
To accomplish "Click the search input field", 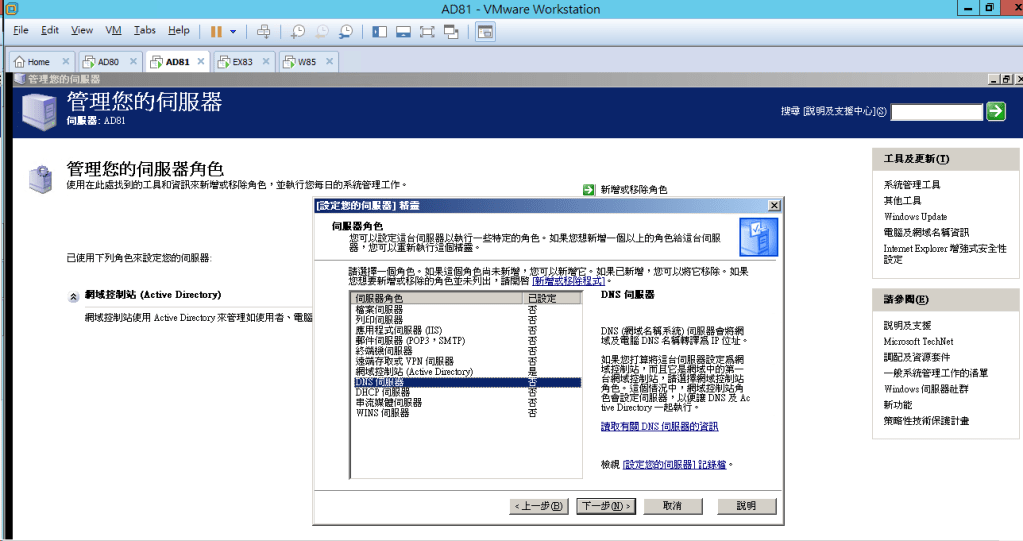I will pyautogui.click(x=936, y=112).
